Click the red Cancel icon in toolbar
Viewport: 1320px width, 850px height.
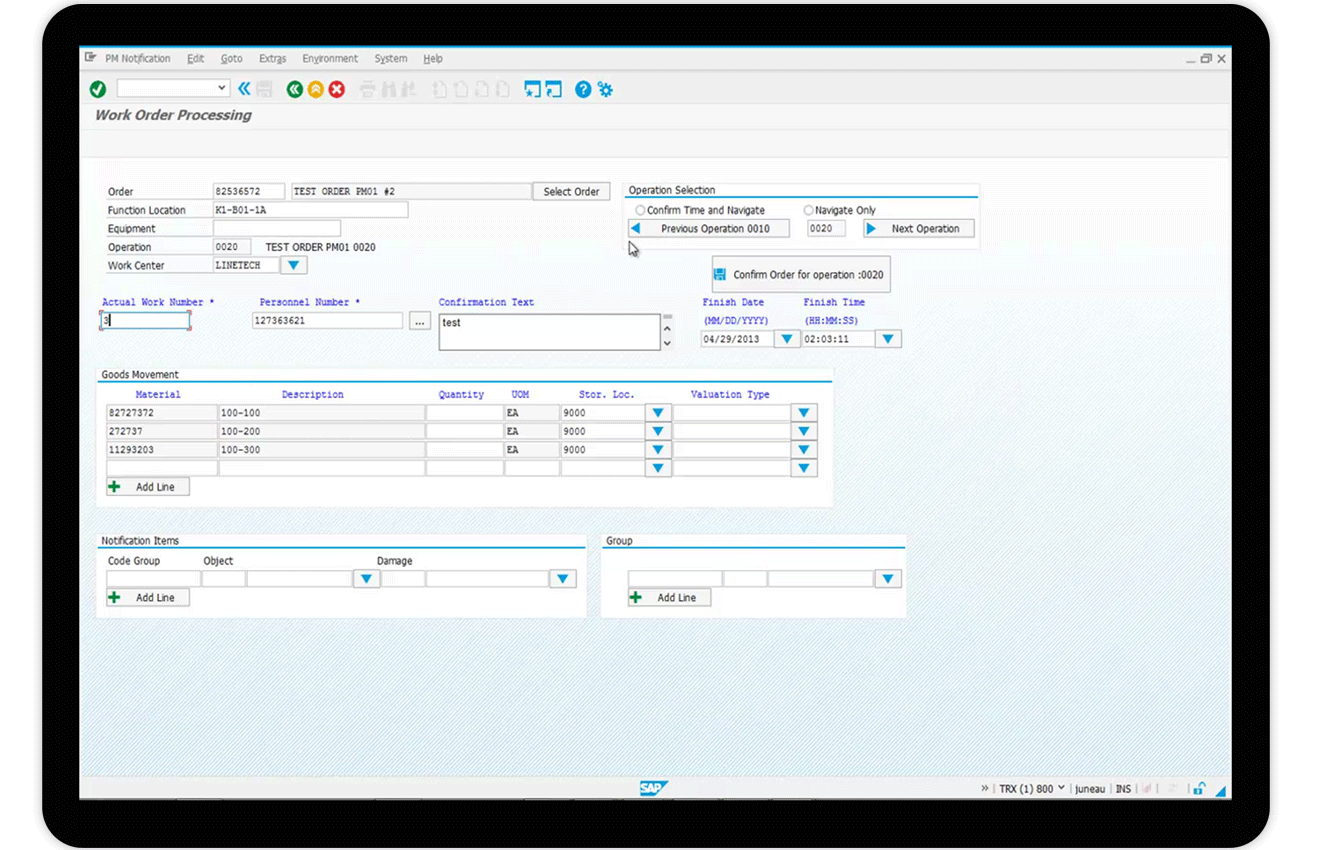[x=337, y=90]
